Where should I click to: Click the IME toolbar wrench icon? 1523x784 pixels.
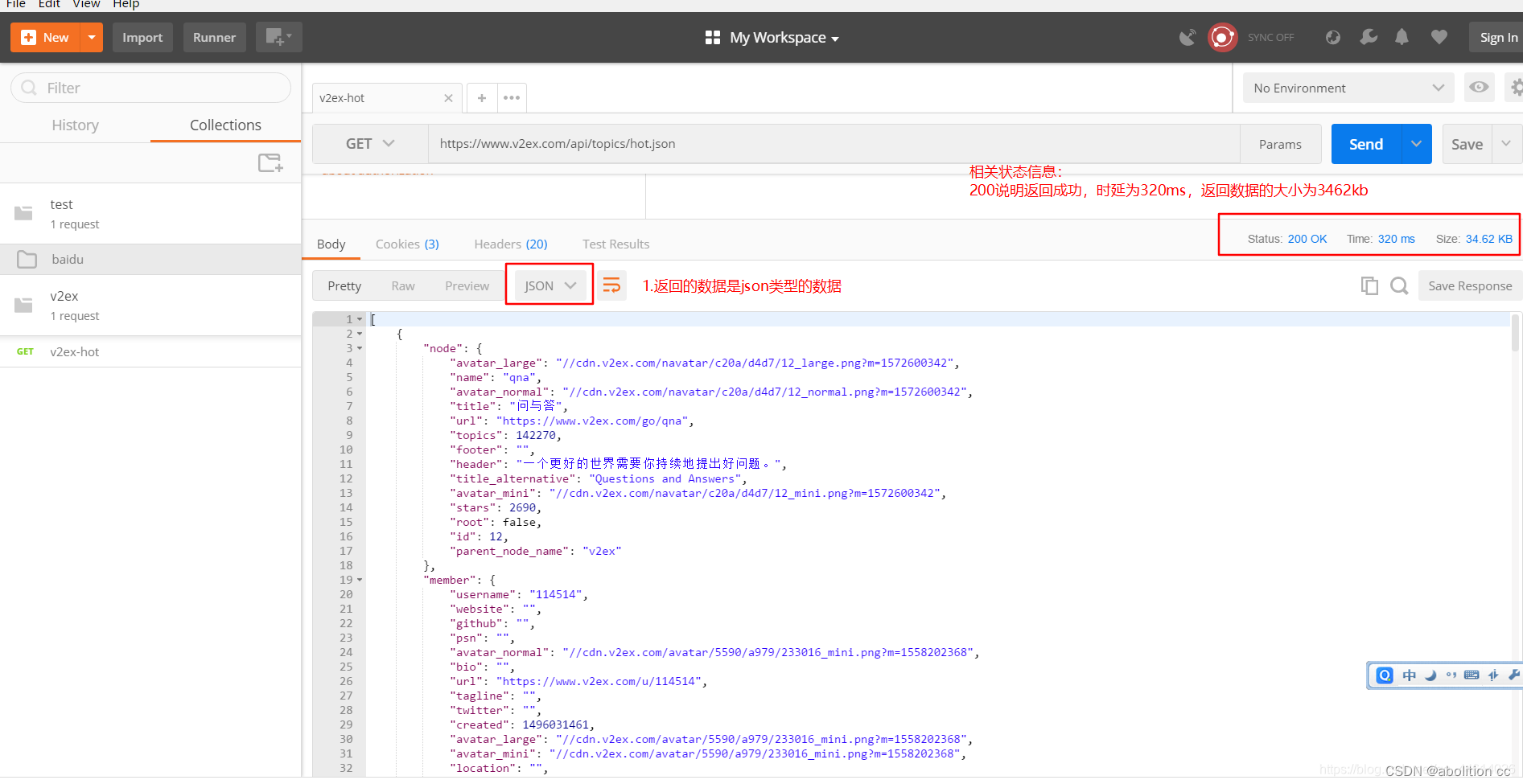(1513, 675)
